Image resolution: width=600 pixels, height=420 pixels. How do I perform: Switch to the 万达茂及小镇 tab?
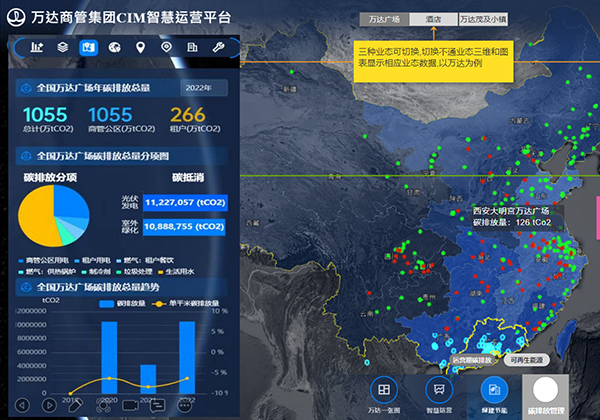(484, 18)
